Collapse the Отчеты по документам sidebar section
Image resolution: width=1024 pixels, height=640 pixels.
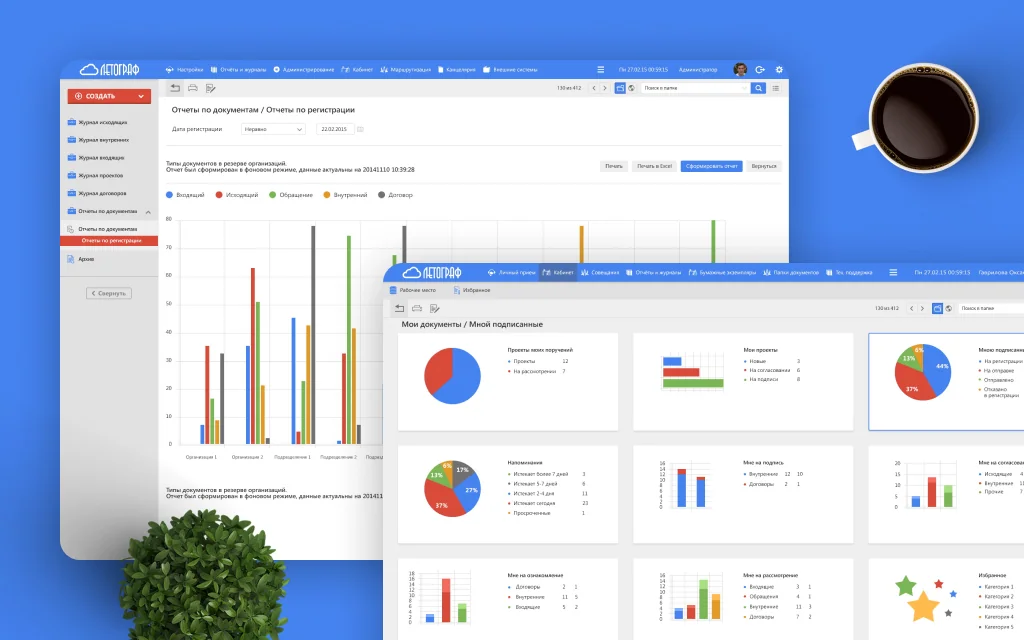coord(148,212)
